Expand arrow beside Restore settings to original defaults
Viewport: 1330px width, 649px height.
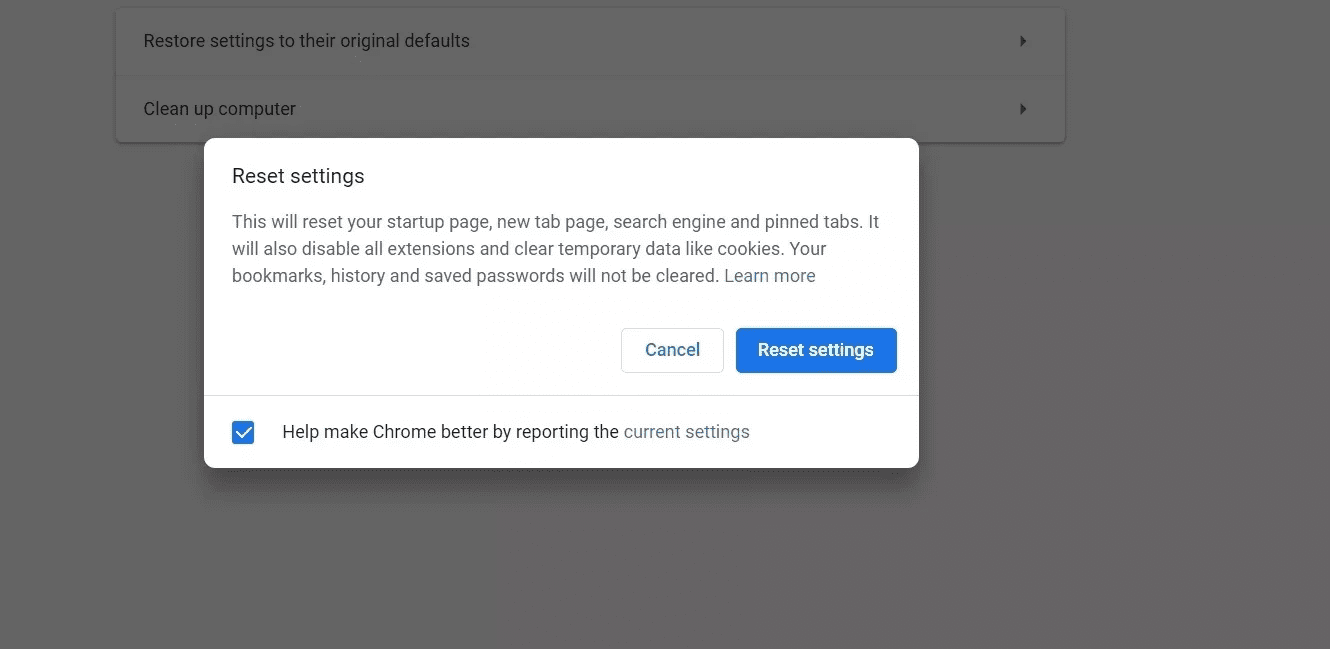1023,41
